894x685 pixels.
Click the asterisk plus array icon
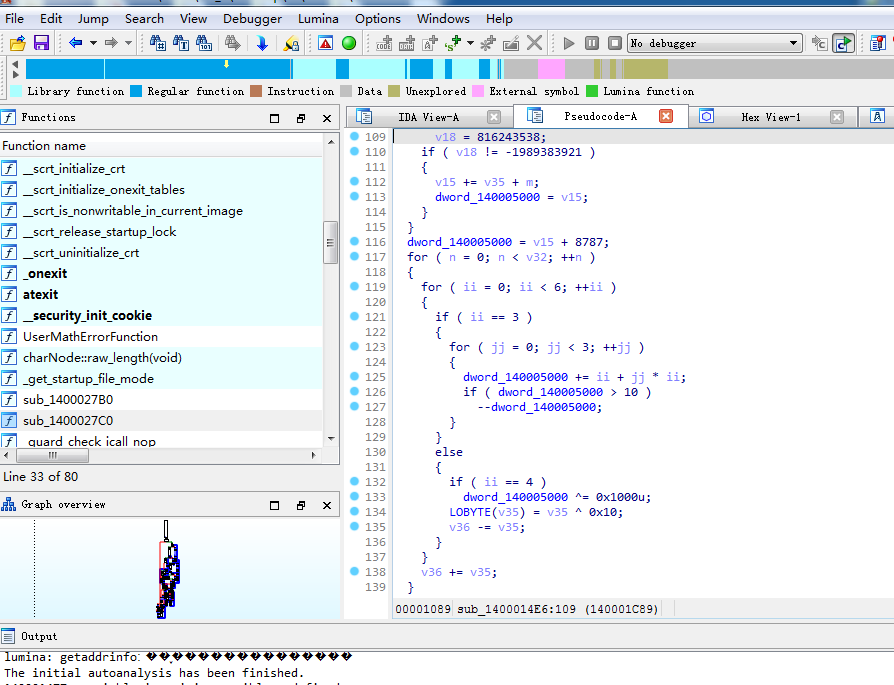(488, 43)
